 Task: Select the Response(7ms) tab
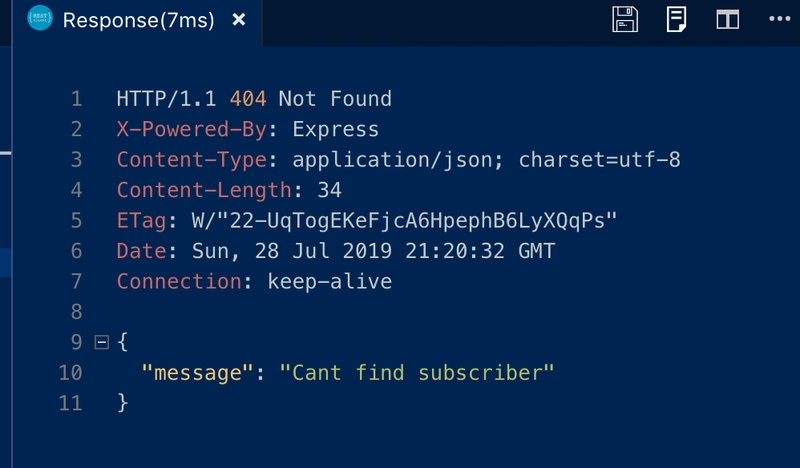coord(137,22)
